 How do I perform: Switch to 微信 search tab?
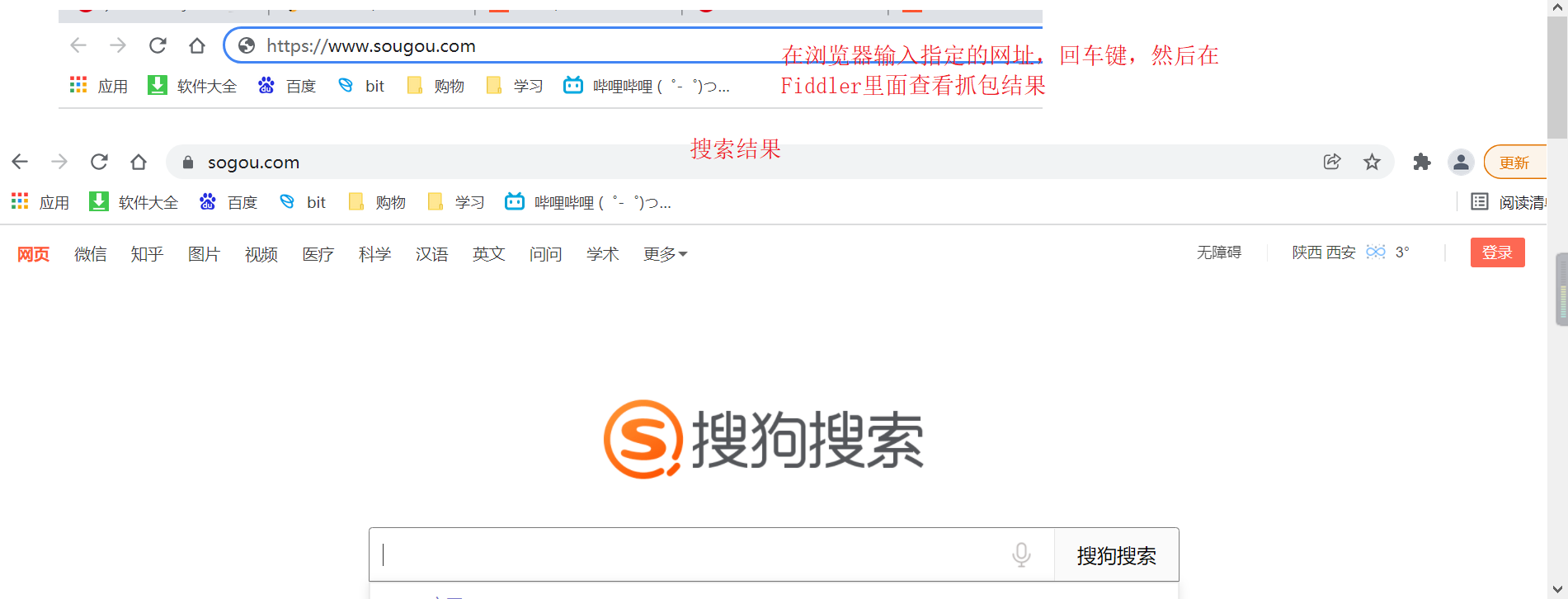(91, 254)
